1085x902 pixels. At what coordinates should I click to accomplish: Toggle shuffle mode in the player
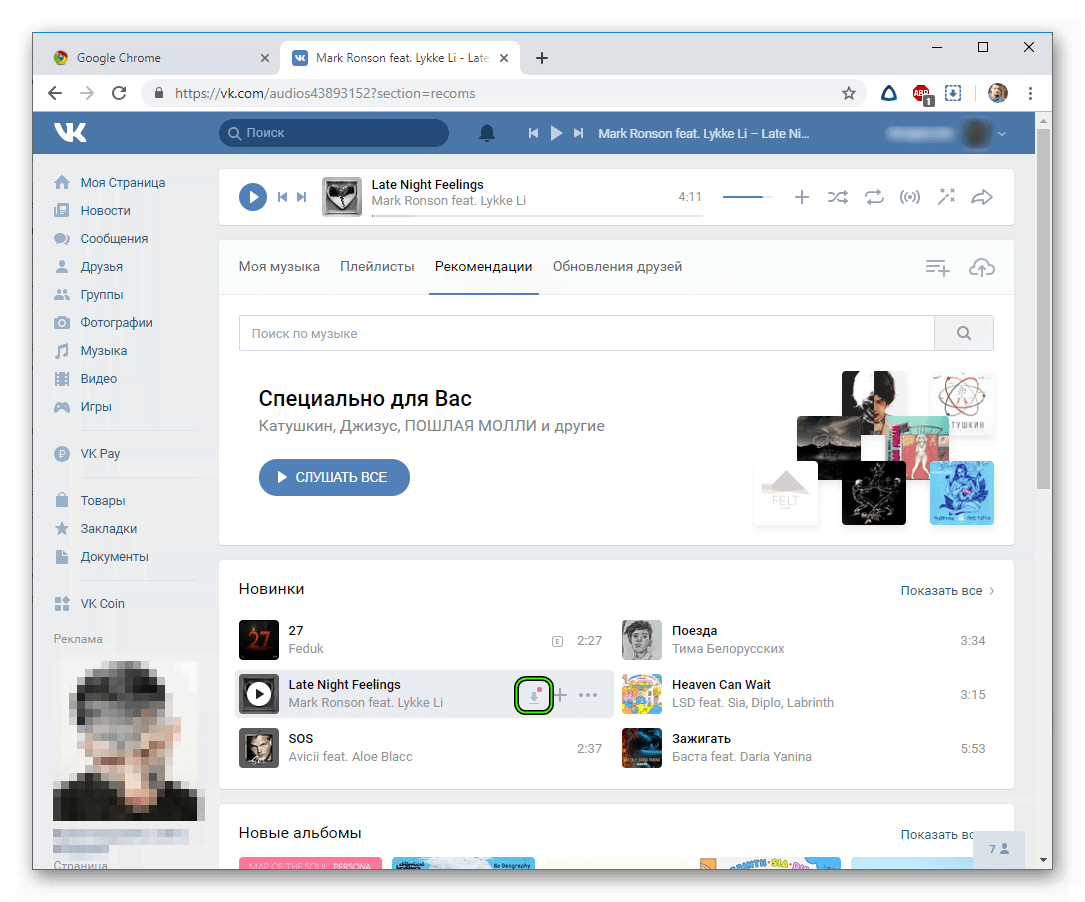point(837,197)
